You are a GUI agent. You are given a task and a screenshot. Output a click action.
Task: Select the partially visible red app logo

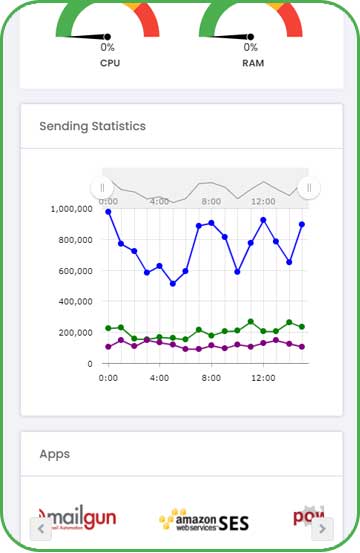point(309,516)
